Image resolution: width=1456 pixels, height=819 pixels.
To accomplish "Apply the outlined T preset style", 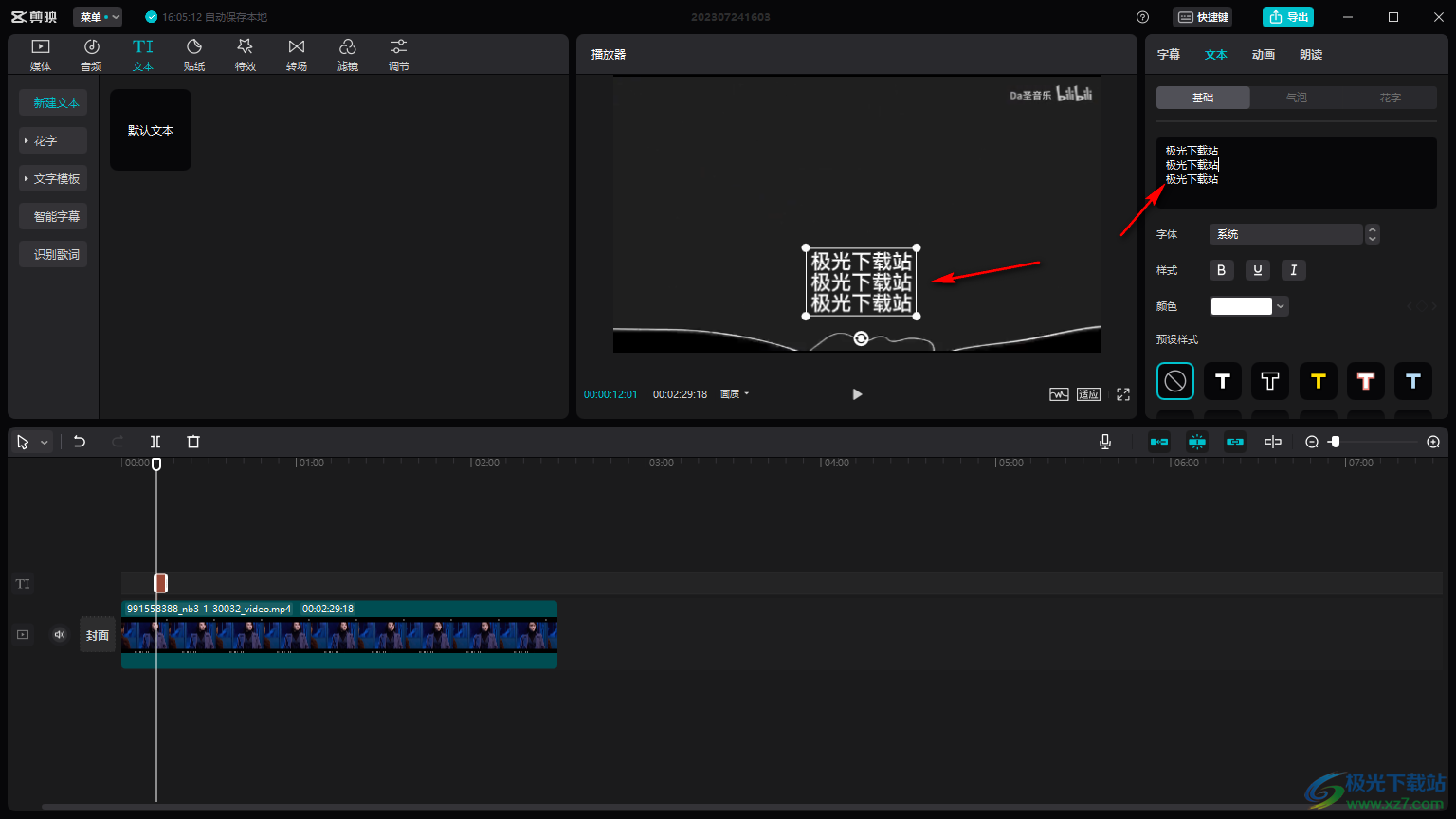I will click(x=1270, y=381).
